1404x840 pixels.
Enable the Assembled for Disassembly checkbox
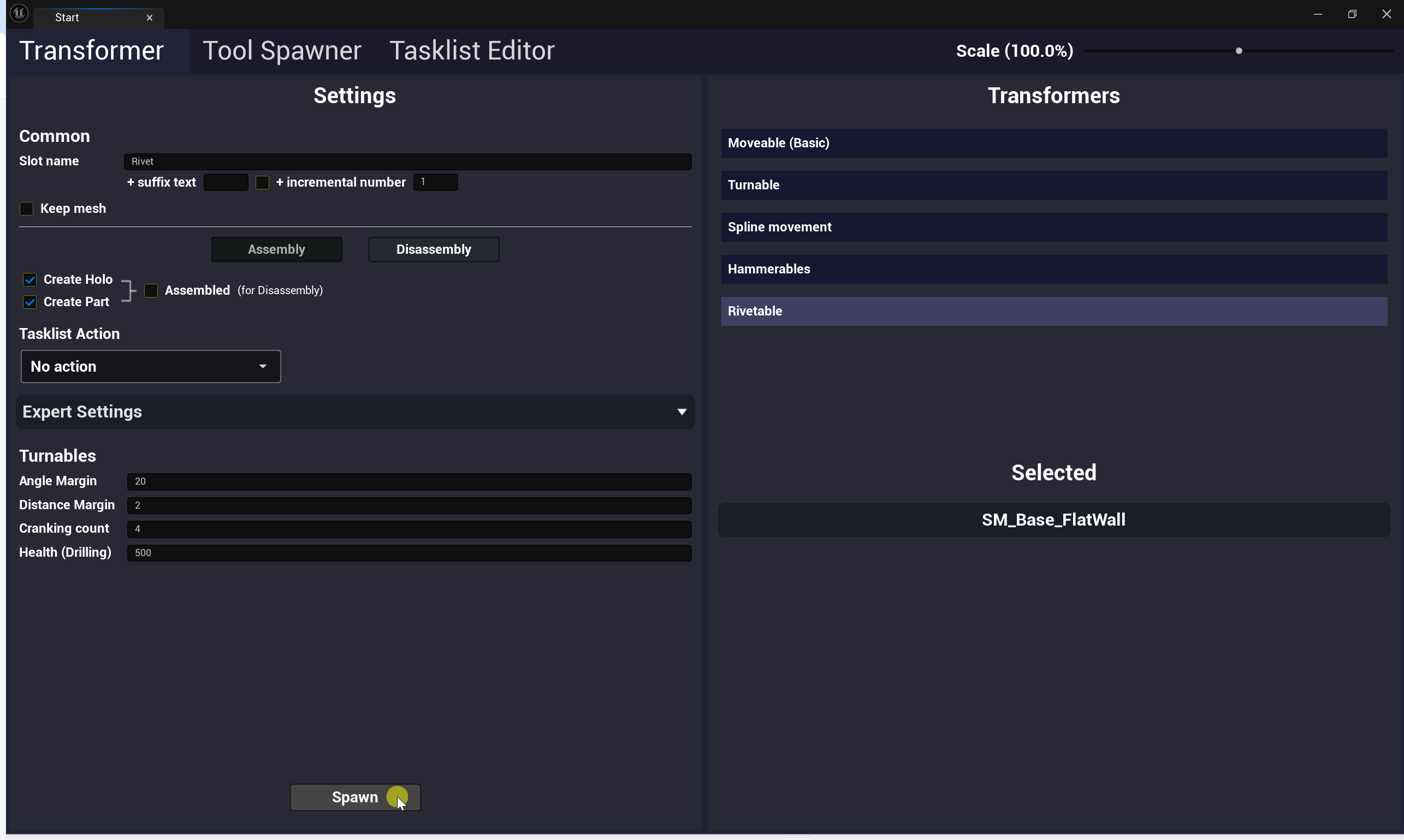tap(151, 291)
